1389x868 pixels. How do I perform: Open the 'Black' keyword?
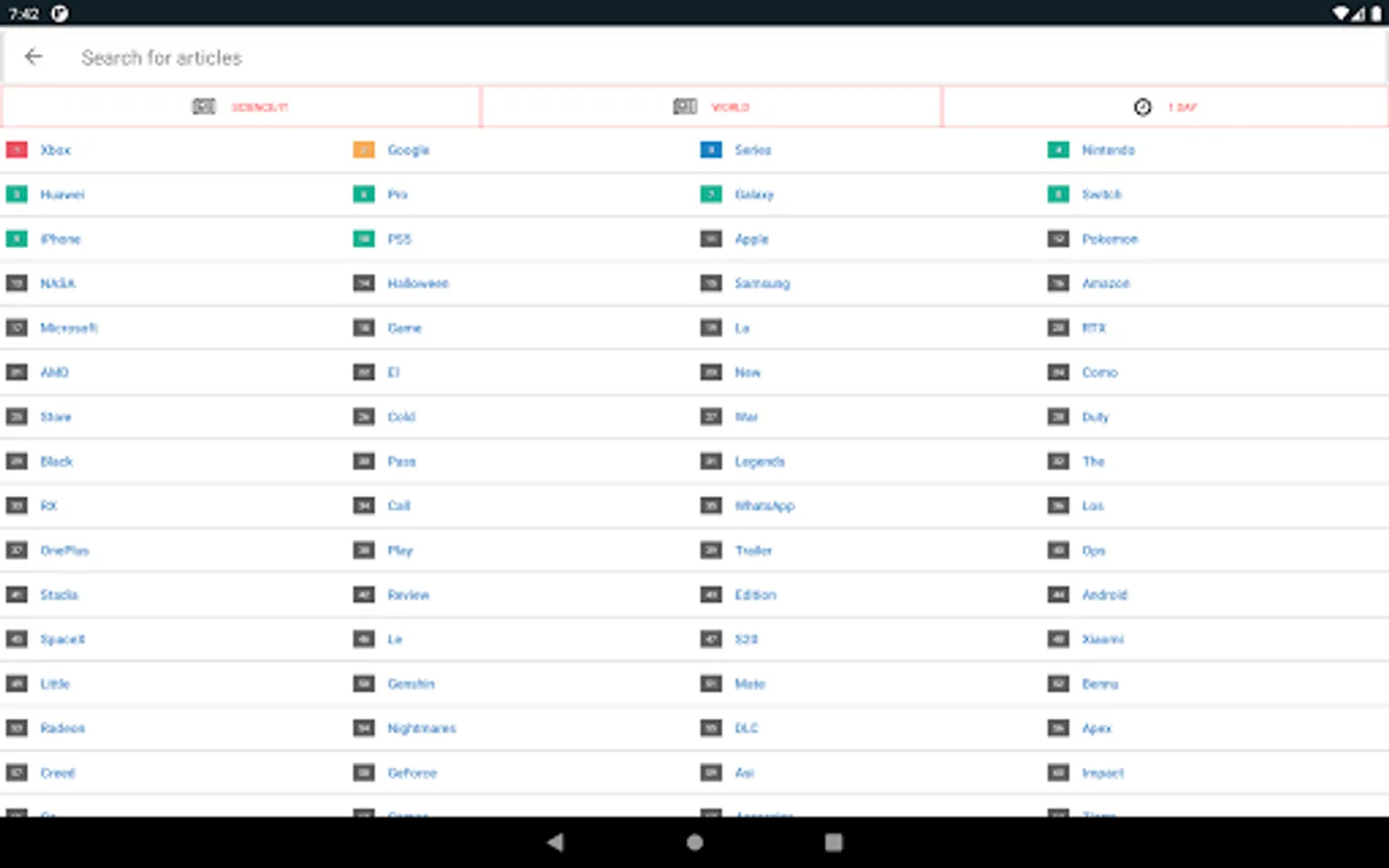click(57, 461)
